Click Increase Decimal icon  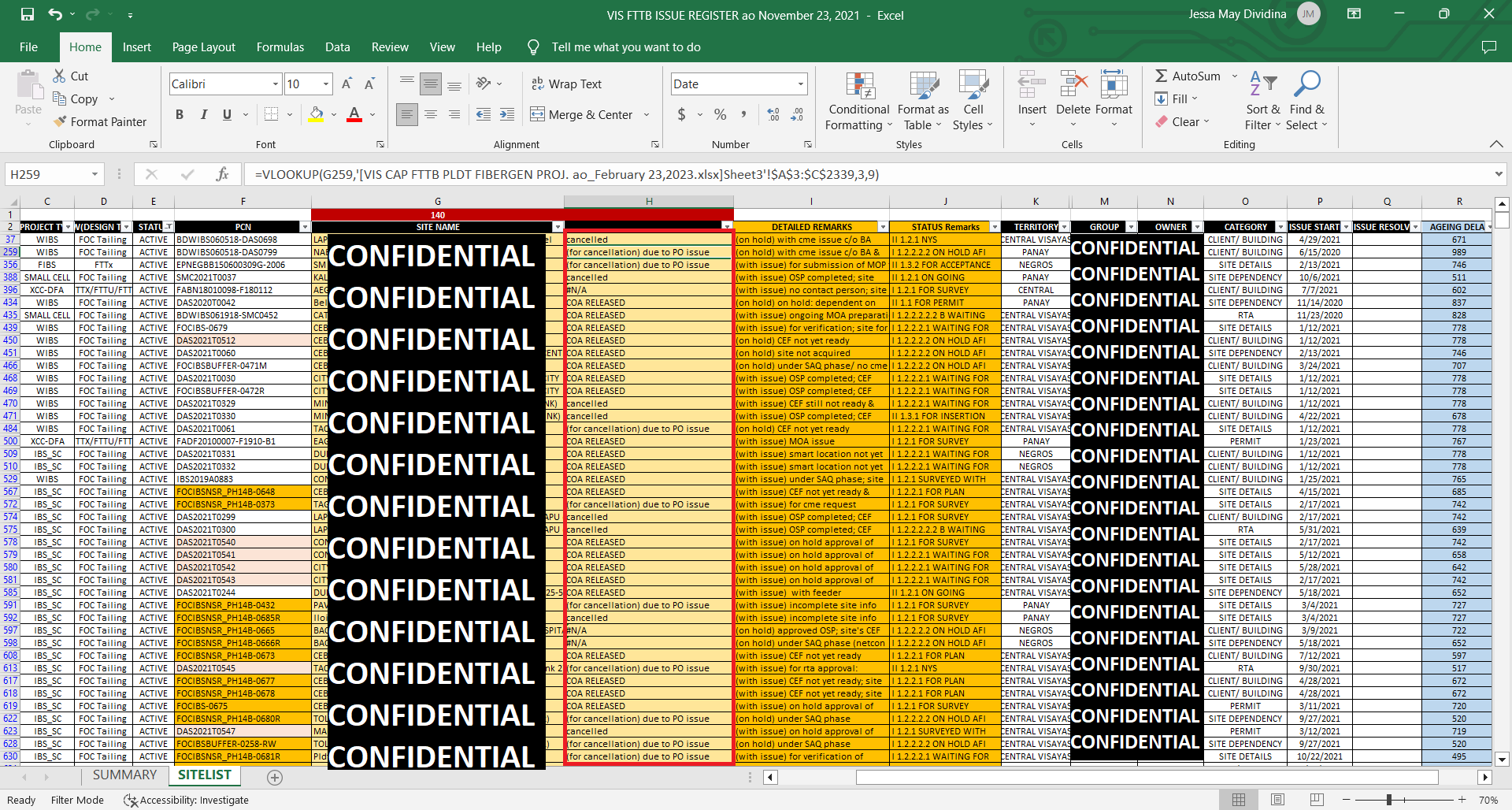(x=773, y=114)
